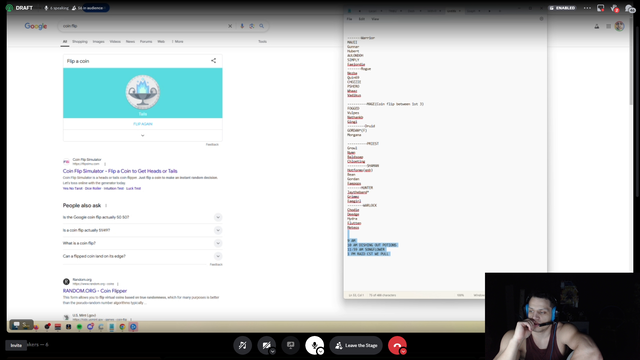Click the Morgana name in Notepad list
This screenshot has width=640, height=360.
coord(354,135)
